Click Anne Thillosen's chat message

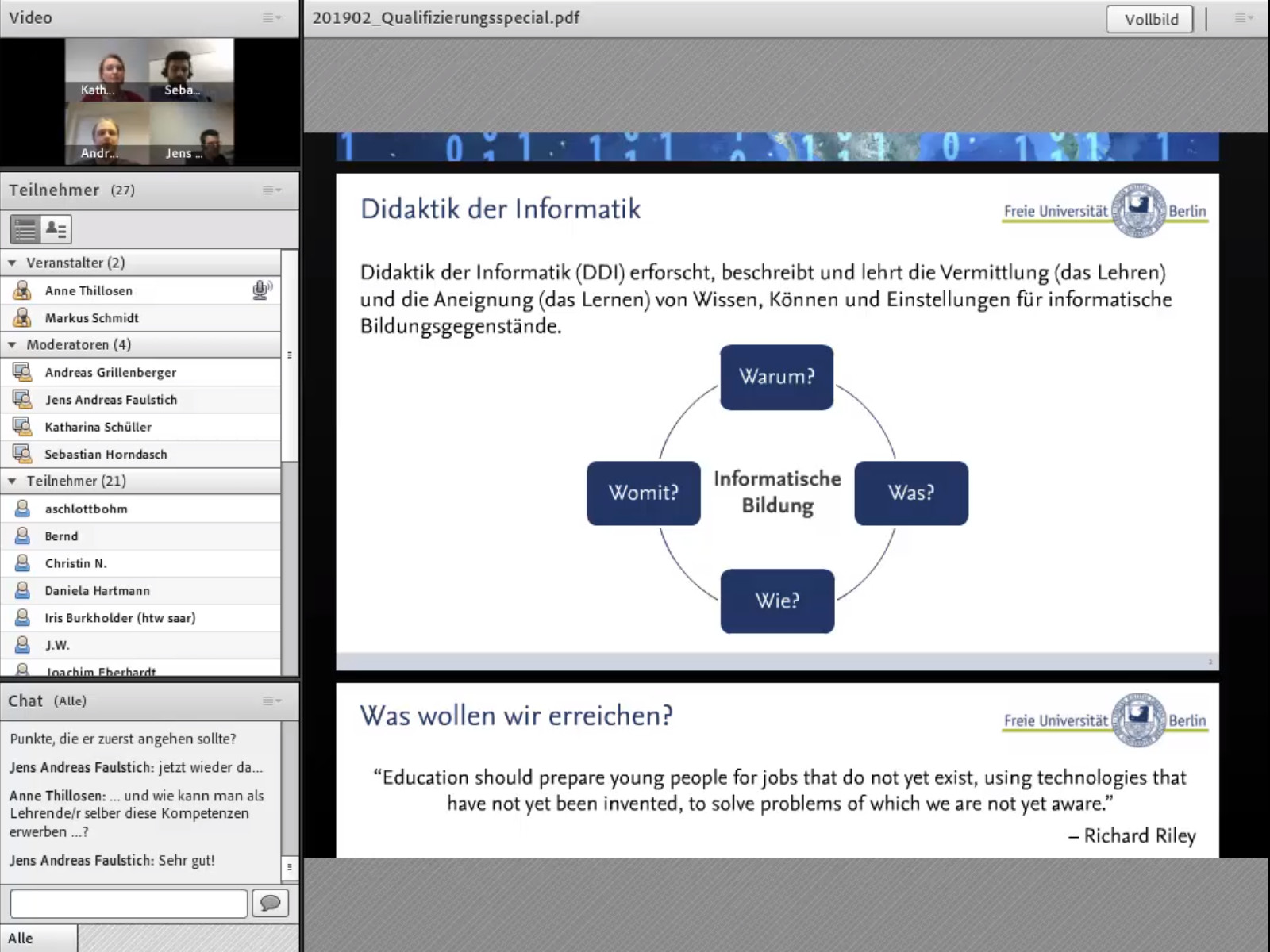tap(137, 813)
